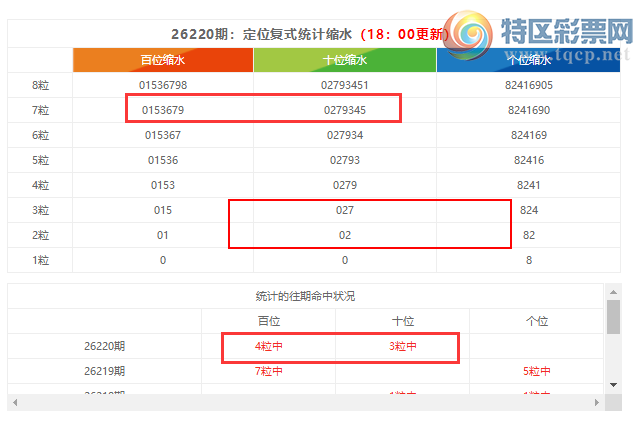This screenshot has height=437, width=643.
Task: Click the vertical scrollbar thumb
Action: pos(613,317)
